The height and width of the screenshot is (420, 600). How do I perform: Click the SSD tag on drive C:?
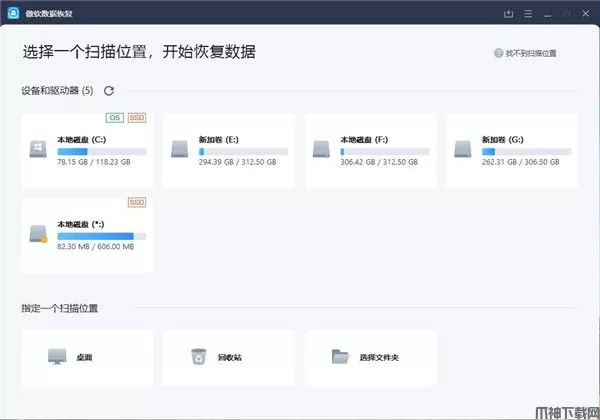137,117
